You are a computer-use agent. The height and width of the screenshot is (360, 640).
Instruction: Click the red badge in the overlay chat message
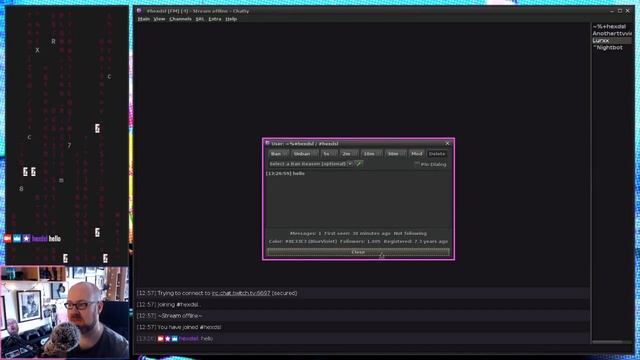pyautogui.click(x=8, y=238)
